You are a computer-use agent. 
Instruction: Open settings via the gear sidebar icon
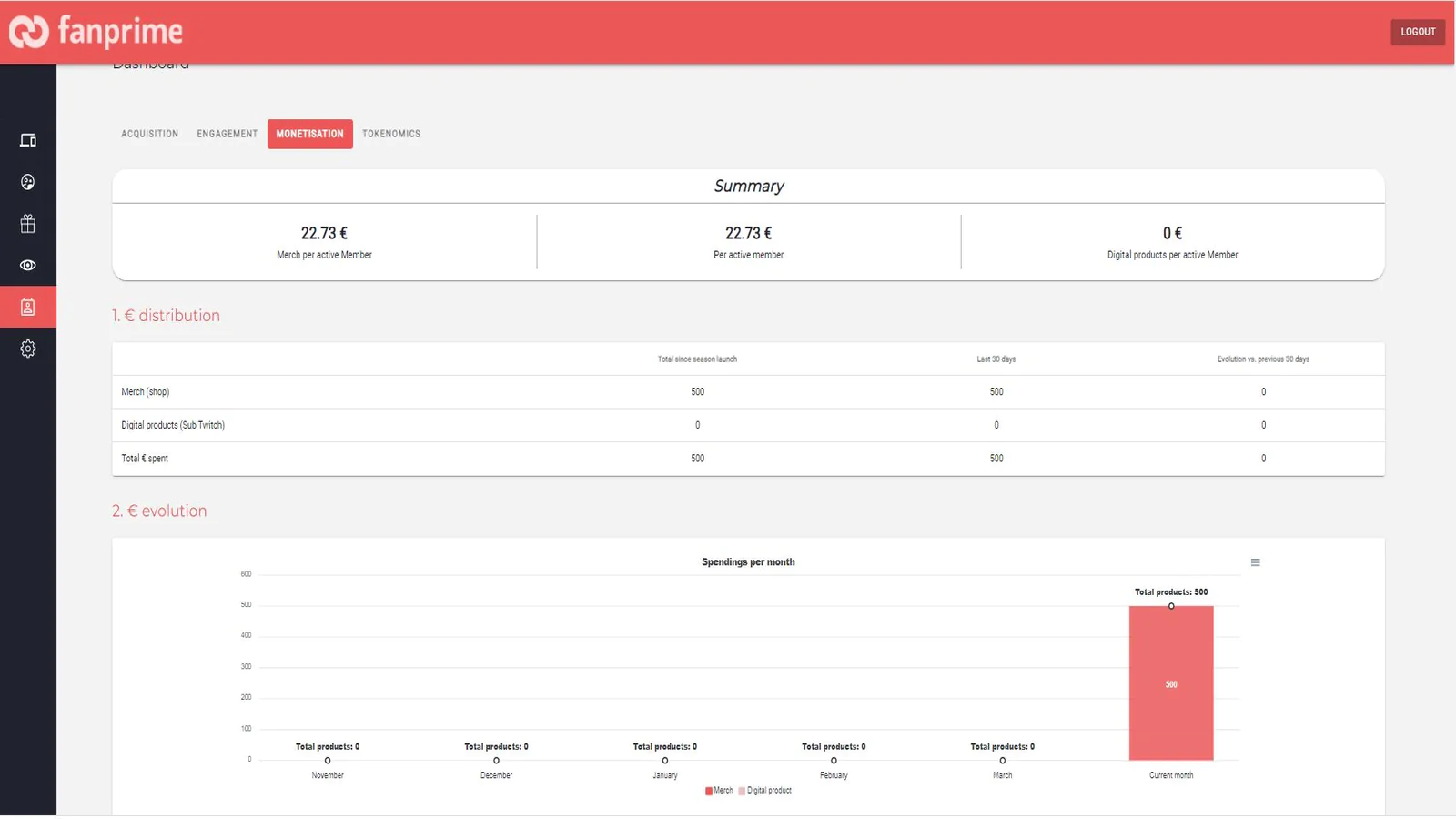28,349
